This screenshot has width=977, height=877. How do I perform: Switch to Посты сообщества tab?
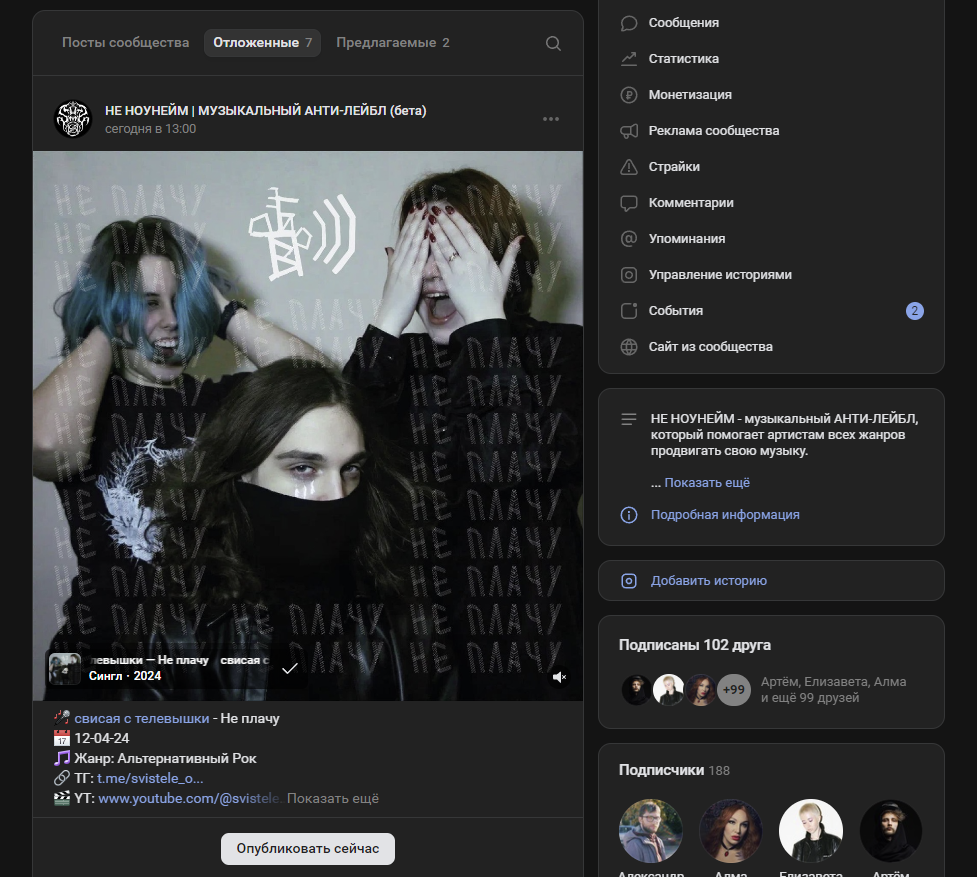[125, 43]
